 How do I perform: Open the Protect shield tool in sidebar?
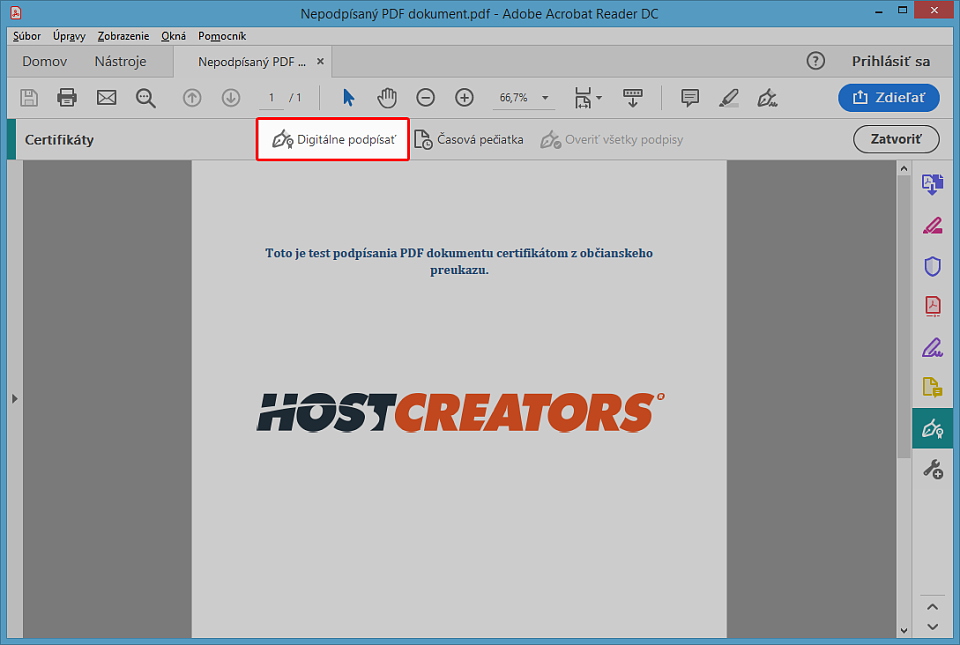point(932,266)
